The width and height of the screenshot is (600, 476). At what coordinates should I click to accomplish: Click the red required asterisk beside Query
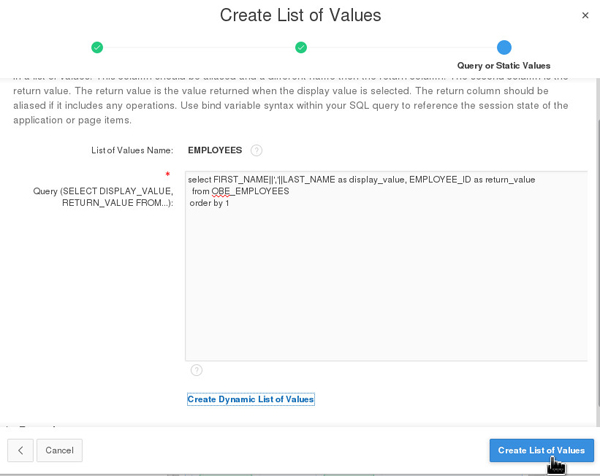click(168, 174)
